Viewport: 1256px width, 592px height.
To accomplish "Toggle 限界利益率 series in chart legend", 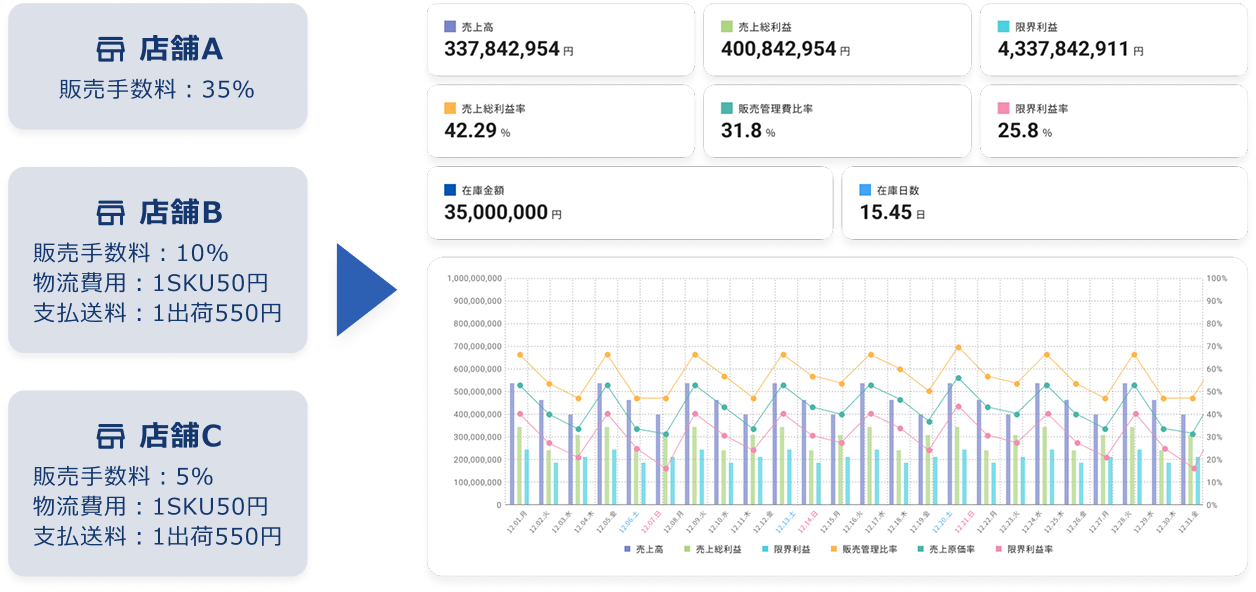I will [x=1025, y=549].
